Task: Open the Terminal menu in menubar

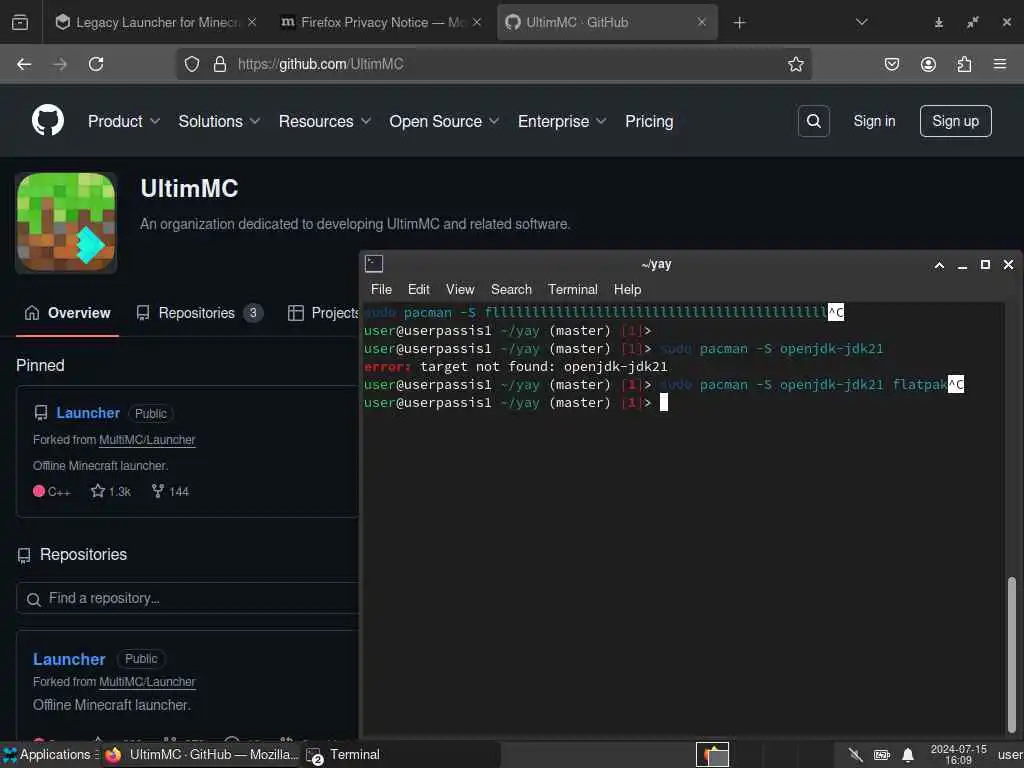Action: (573, 289)
